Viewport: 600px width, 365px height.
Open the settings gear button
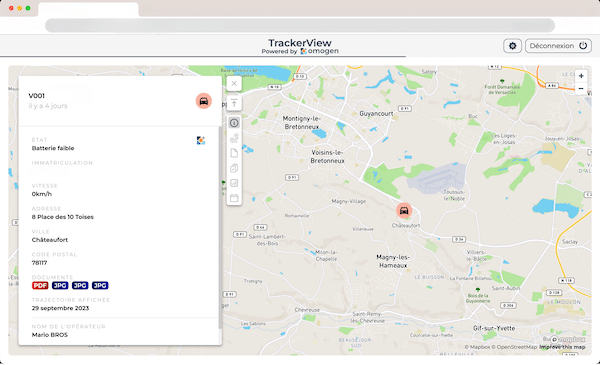coord(512,46)
